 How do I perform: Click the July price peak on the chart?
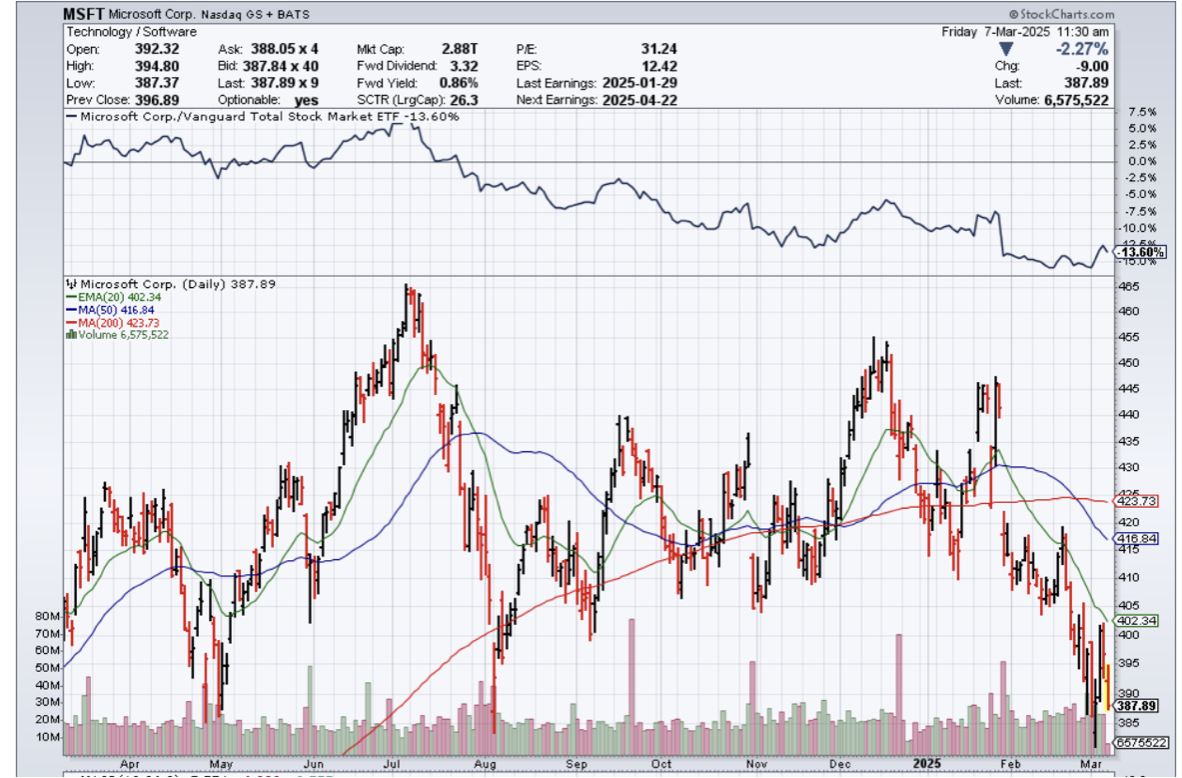407,287
